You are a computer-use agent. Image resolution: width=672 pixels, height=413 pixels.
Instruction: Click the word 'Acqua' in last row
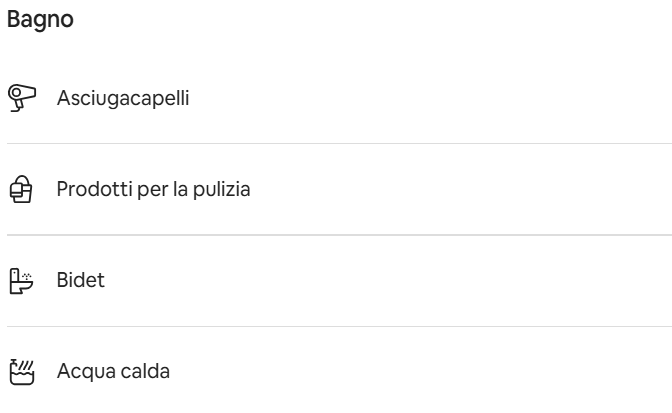pyautogui.click(x=84, y=372)
